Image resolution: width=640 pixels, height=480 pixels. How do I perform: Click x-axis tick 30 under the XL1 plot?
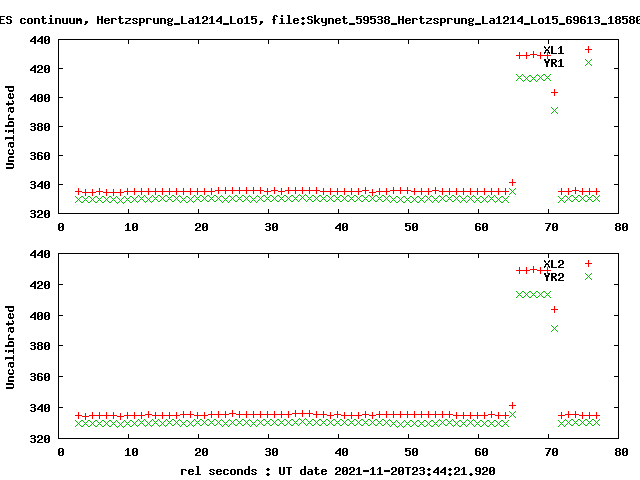(x=271, y=227)
